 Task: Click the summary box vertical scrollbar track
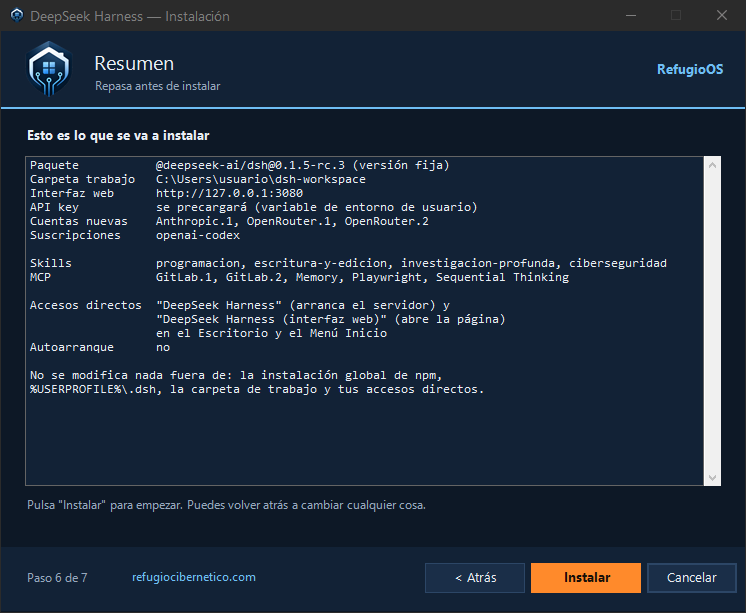(x=712, y=321)
